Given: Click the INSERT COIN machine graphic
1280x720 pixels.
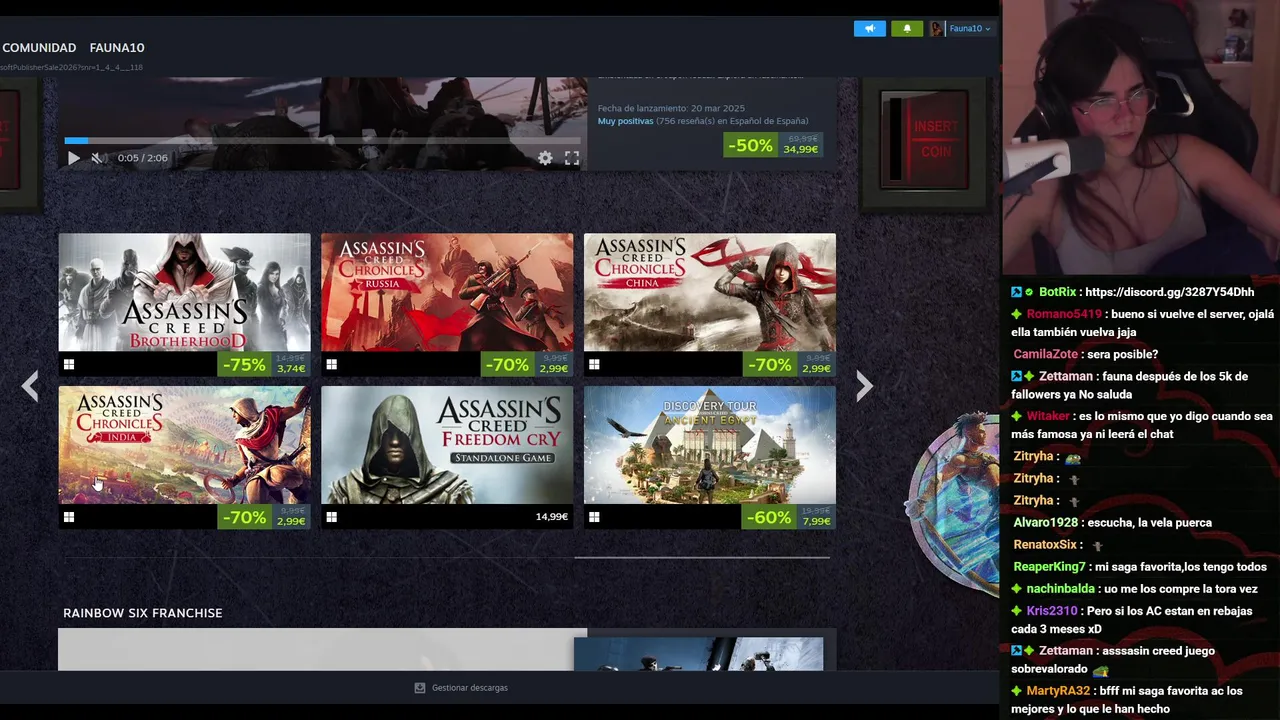Looking at the screenshot, I should (925, 139).
